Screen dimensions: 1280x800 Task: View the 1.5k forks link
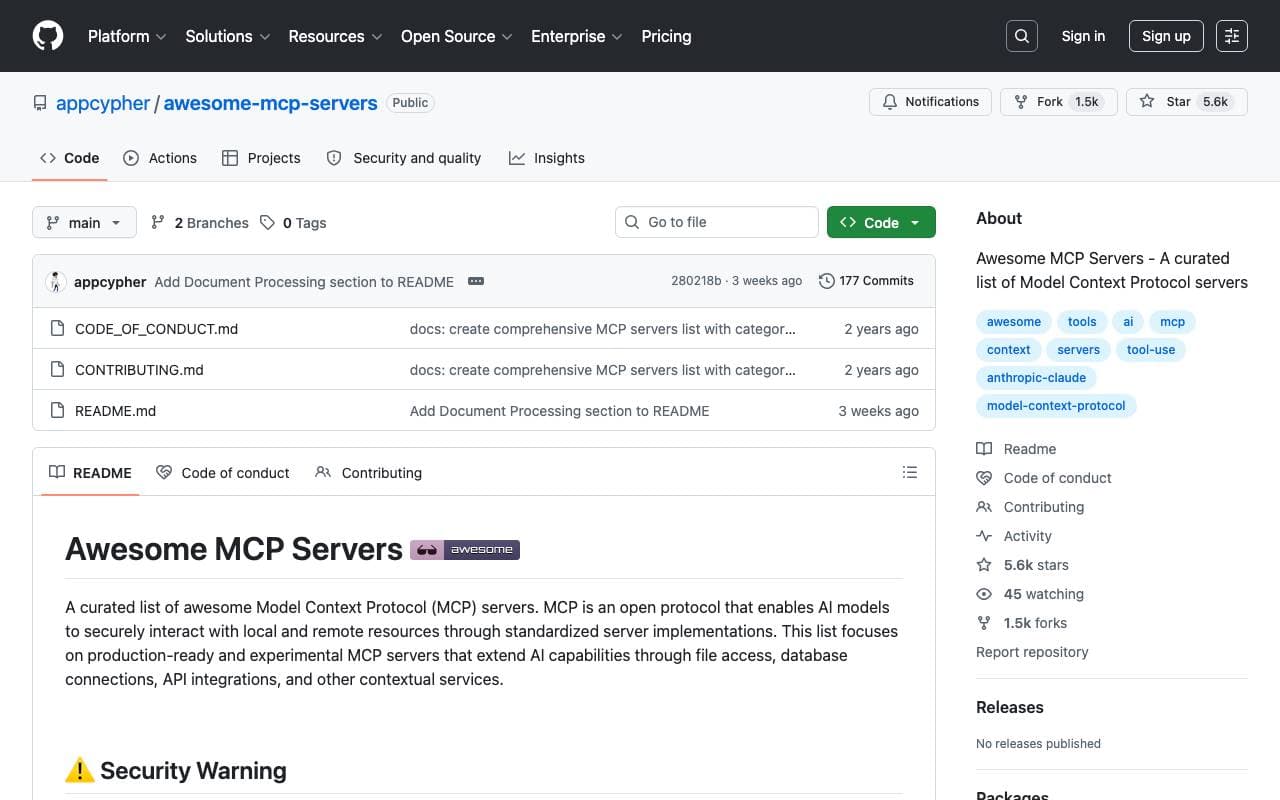(1021, 623)
